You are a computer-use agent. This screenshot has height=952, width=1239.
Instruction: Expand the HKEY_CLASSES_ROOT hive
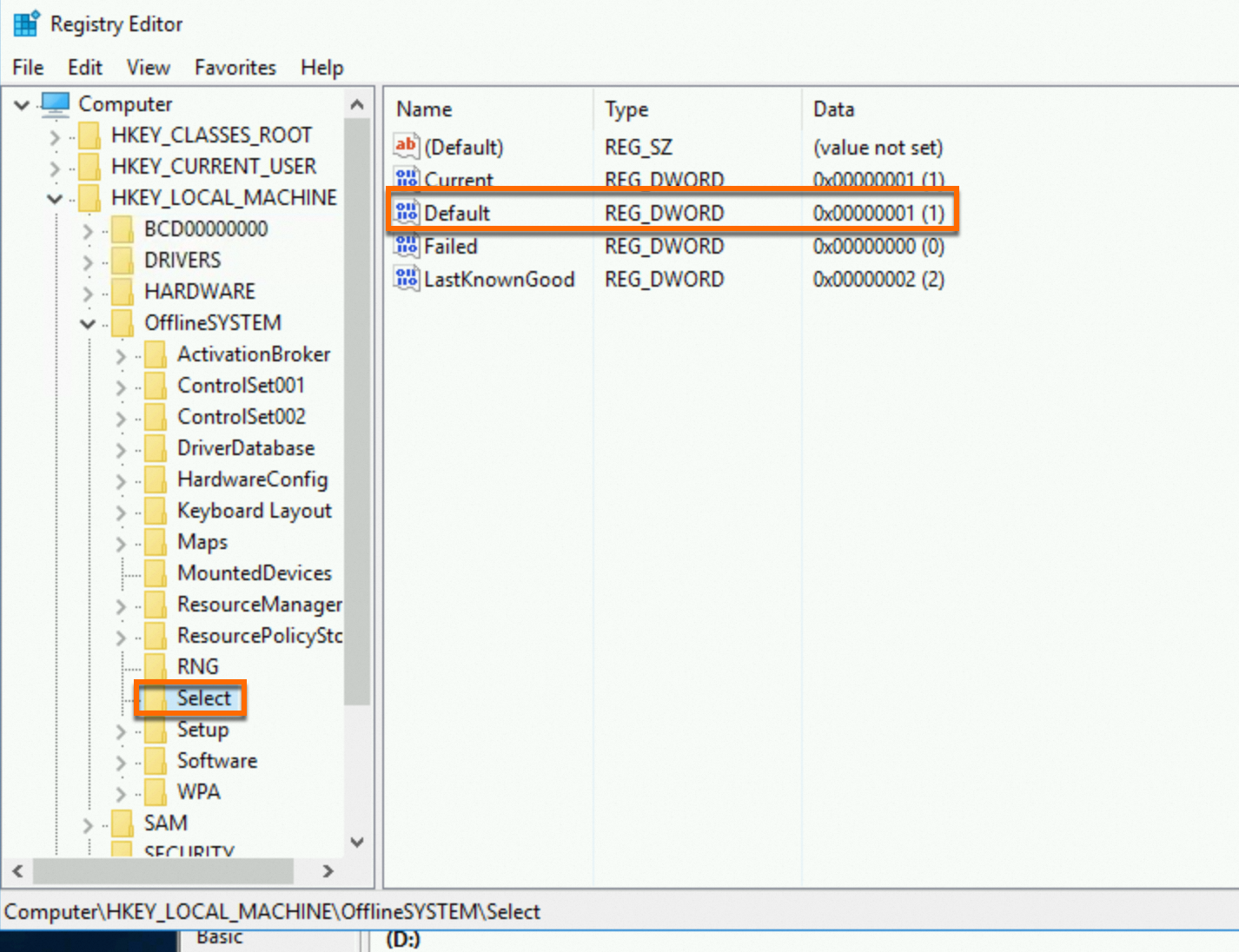[55, 136]
